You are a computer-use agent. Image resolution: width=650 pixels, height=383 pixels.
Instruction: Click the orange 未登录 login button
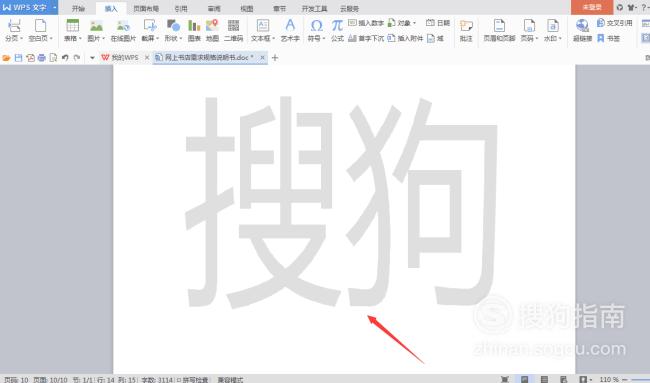592,7
